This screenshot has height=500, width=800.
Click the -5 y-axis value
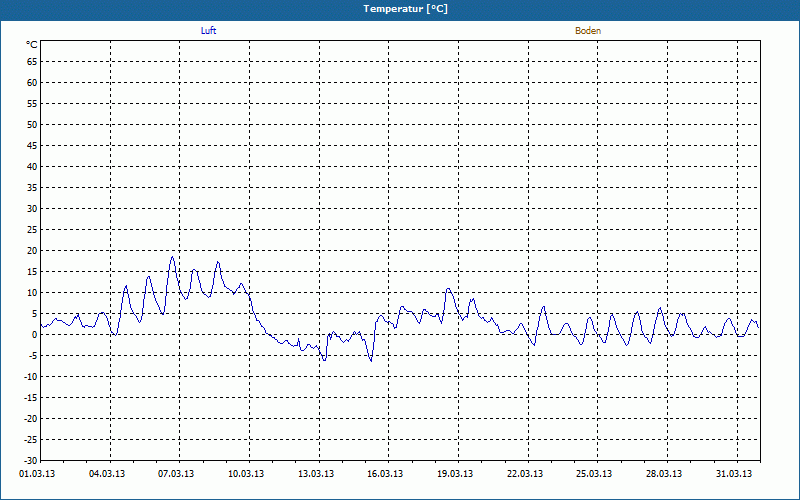[33, 356]
